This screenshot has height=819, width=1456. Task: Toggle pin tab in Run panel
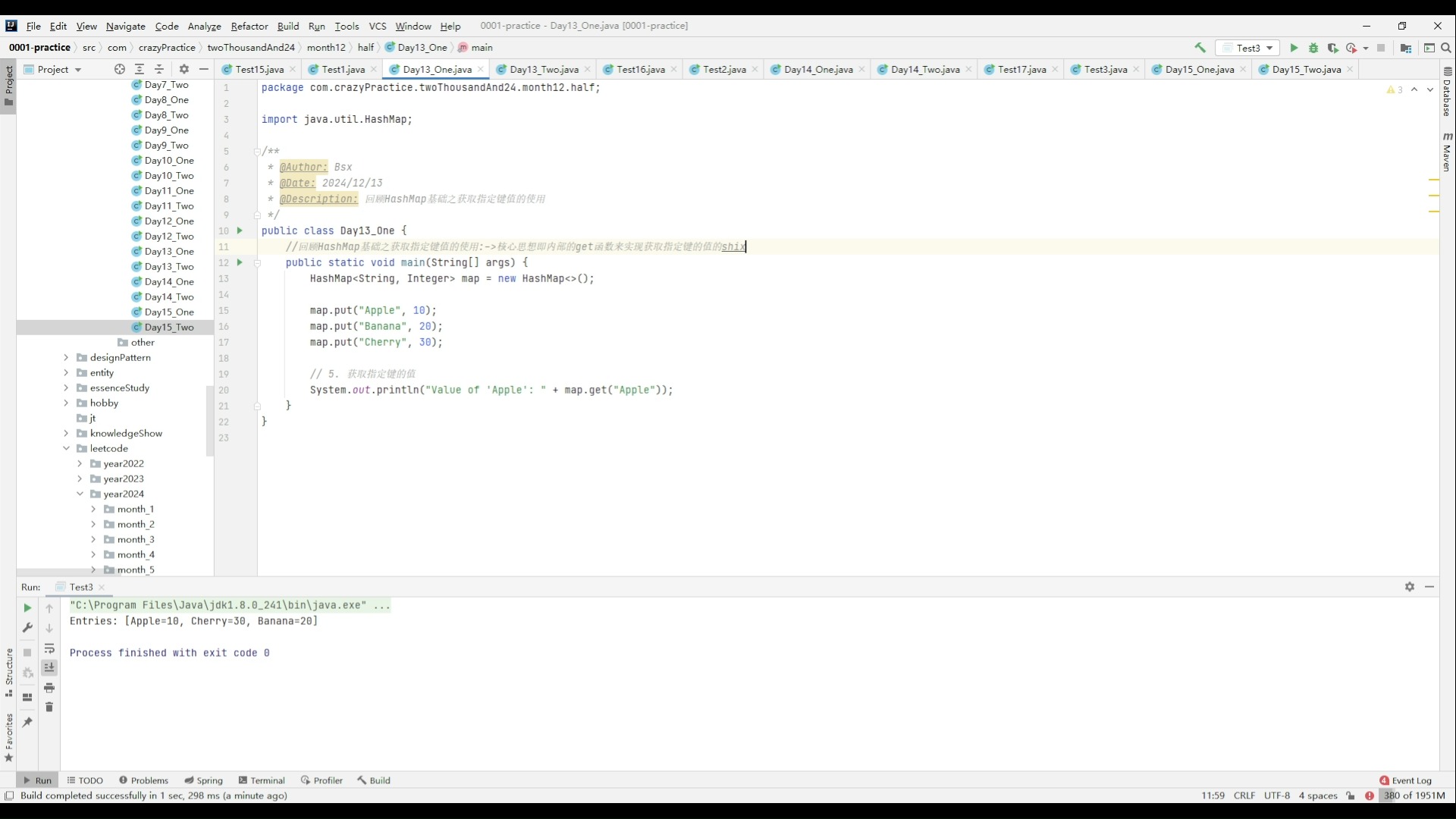pyautogui.click(x=27, y=722)
